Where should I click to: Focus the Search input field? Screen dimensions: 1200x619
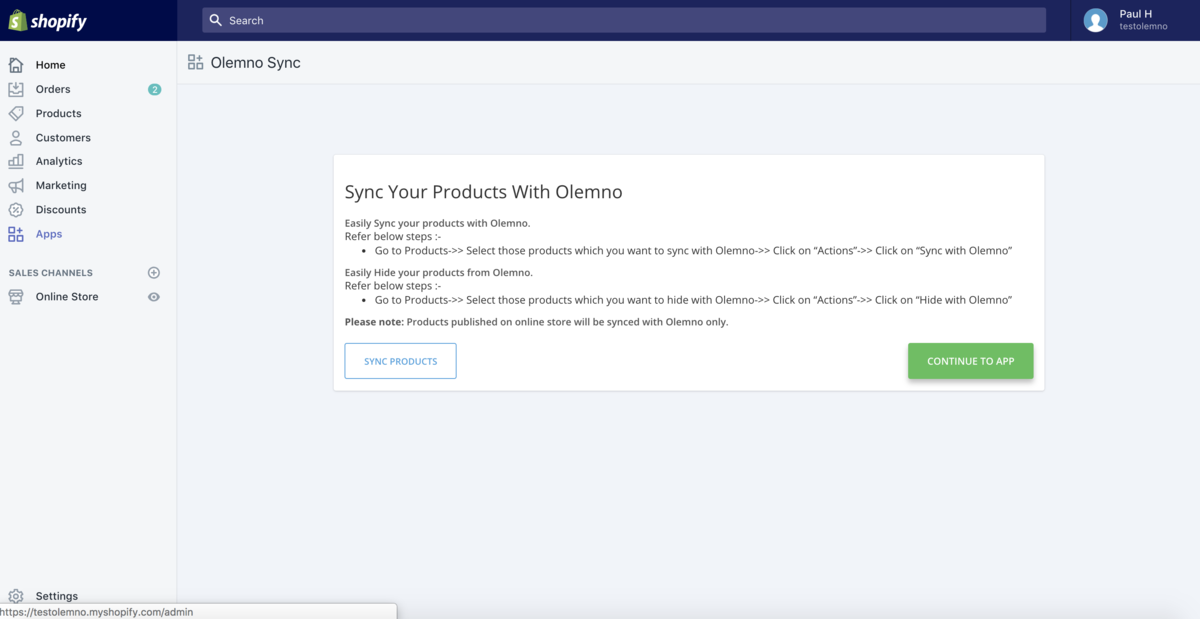[624, 20]
